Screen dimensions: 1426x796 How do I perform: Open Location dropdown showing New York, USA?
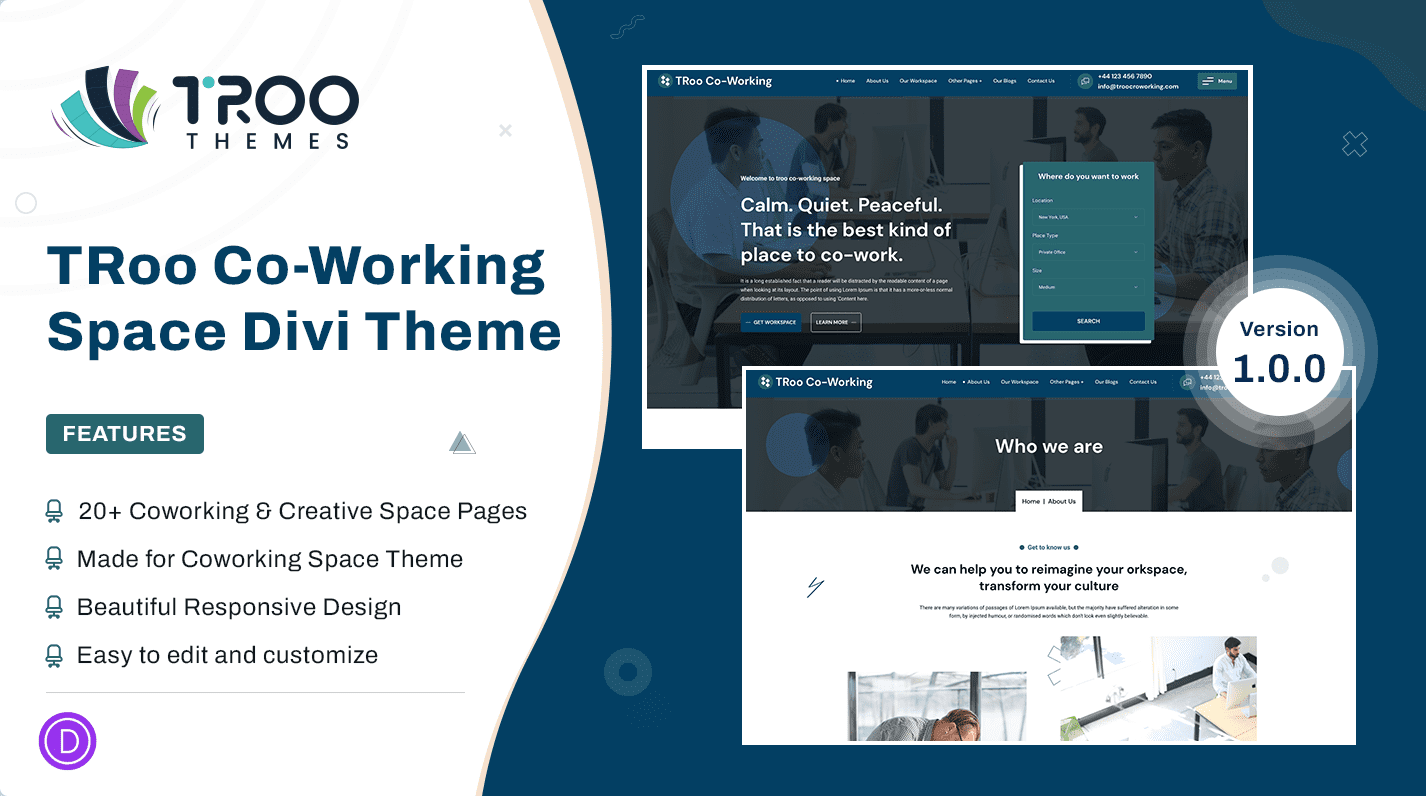(x=1088, y=217)
